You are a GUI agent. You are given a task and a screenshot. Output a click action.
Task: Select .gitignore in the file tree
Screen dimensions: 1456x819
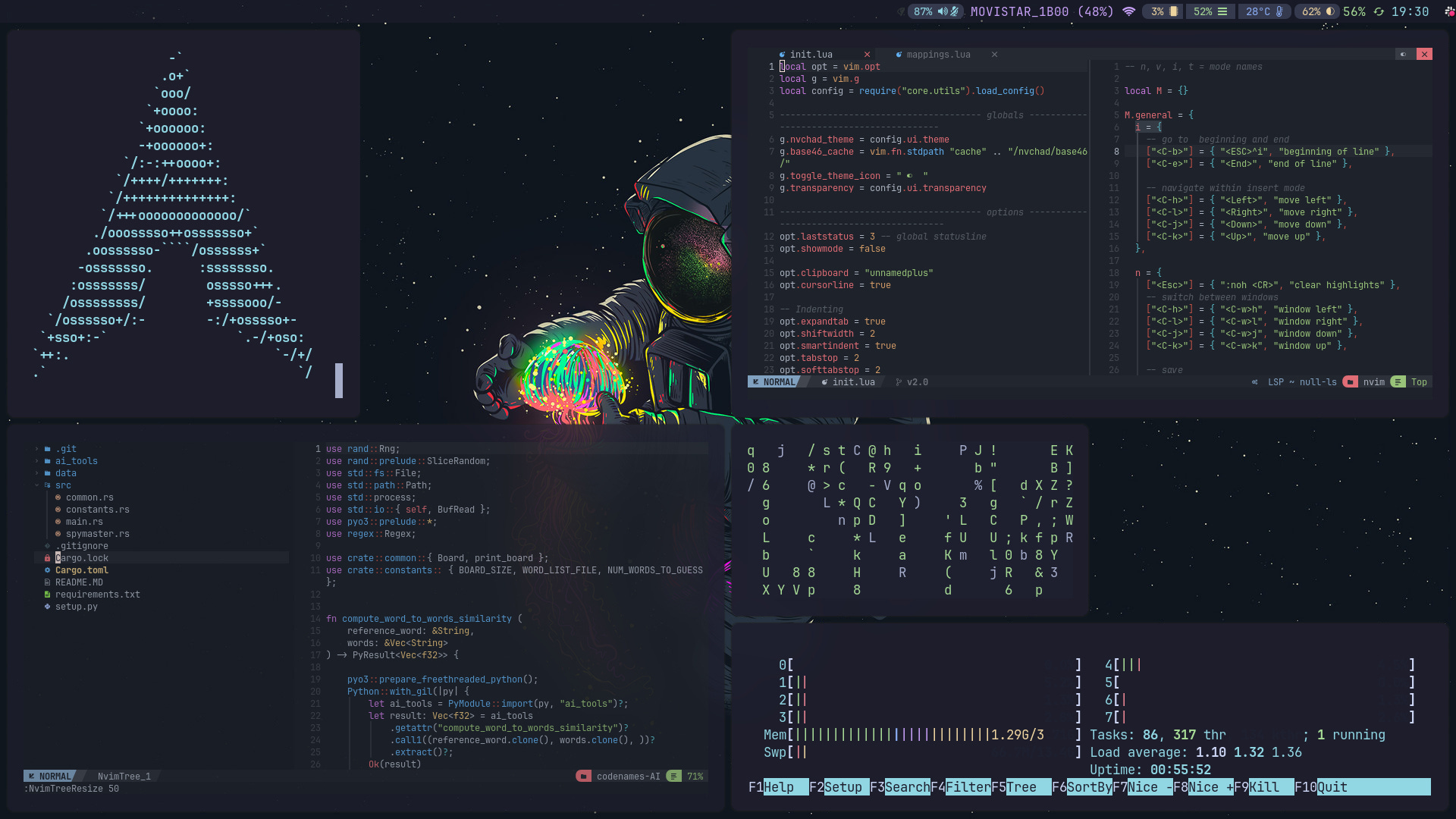tap(82, 546)
